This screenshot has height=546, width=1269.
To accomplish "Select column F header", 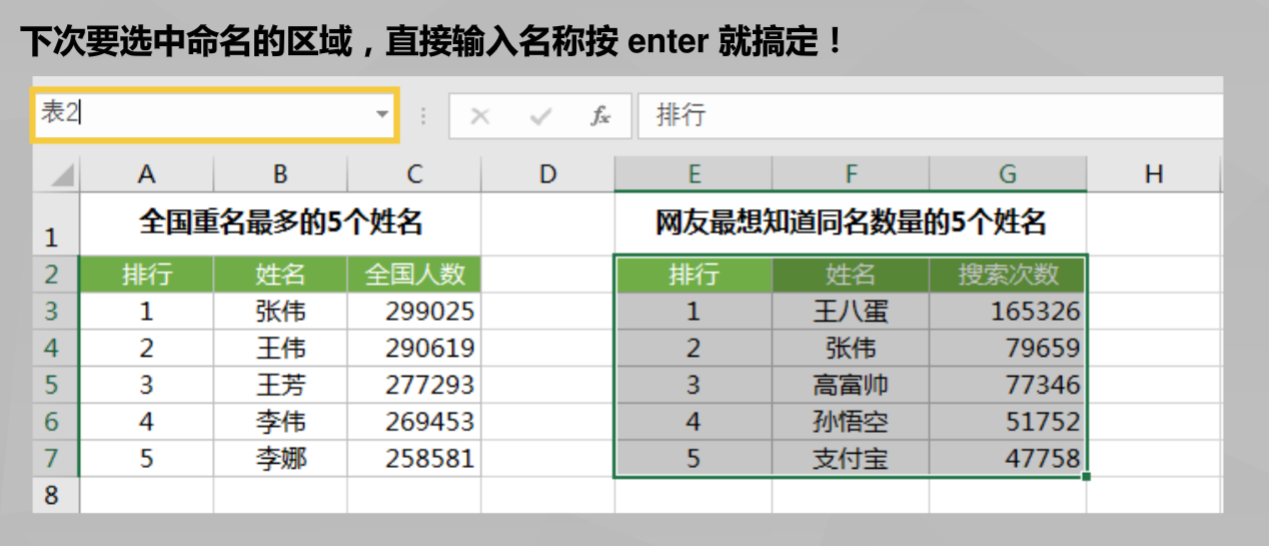I will pos(850,174).
